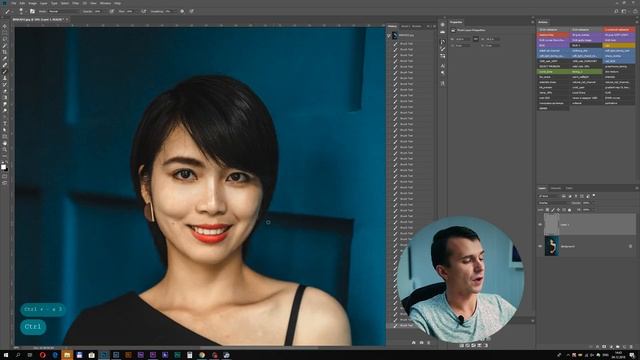Select the Horizontal Type tool
Viewport: 640px width, 360px height.
[x=4, y=124]
